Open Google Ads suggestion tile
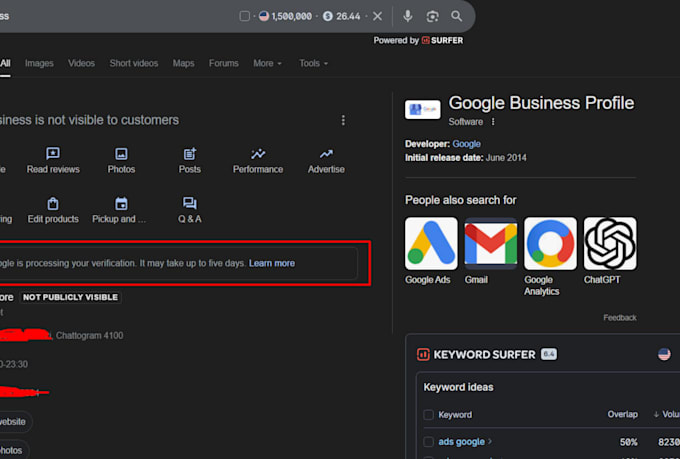Image resolution: width=680 pixels, height=459 pixels. 431,243
